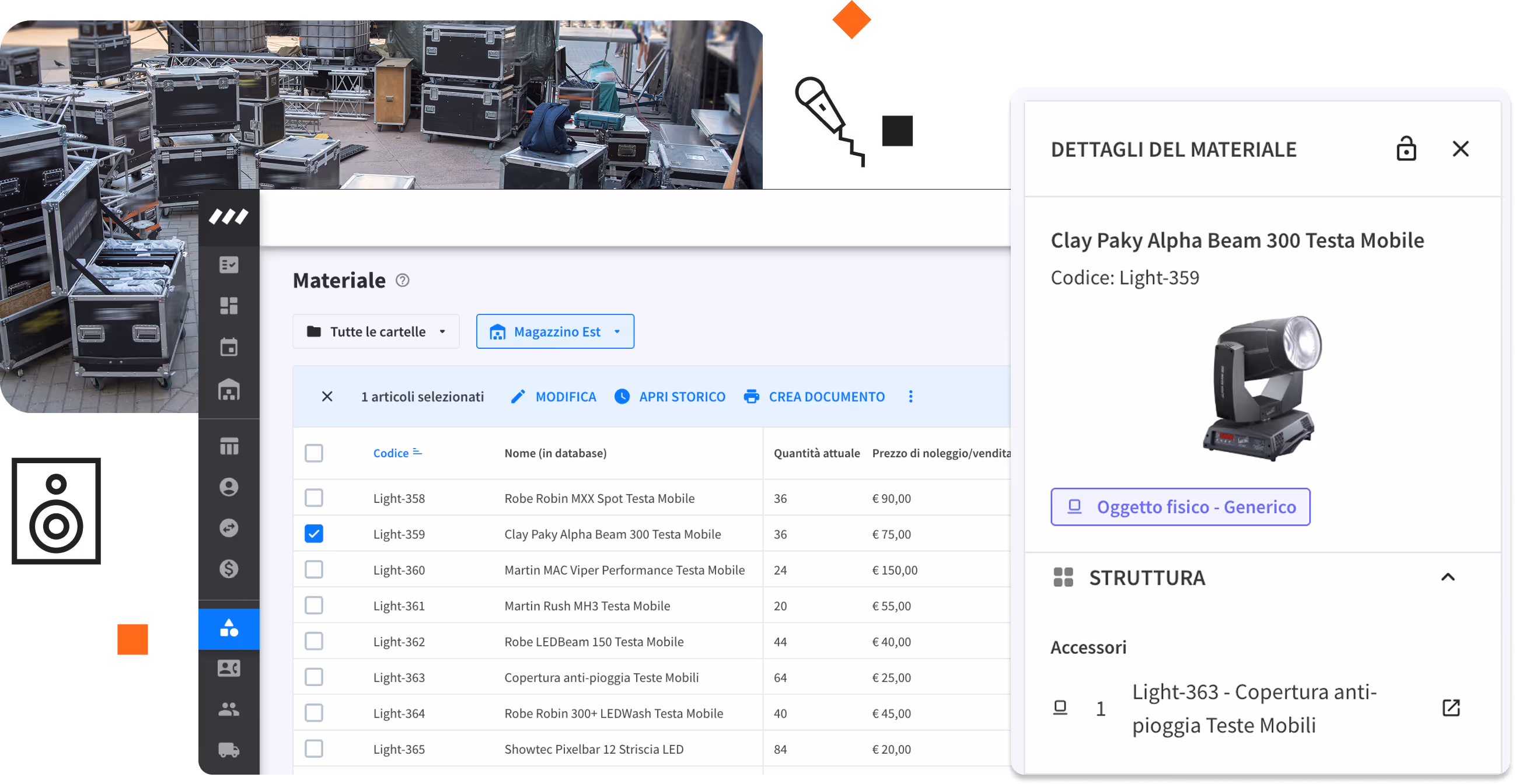Open Light-363 accessory in external link
This screenshot has height=784, width=1515.
tap(1451, 708)
